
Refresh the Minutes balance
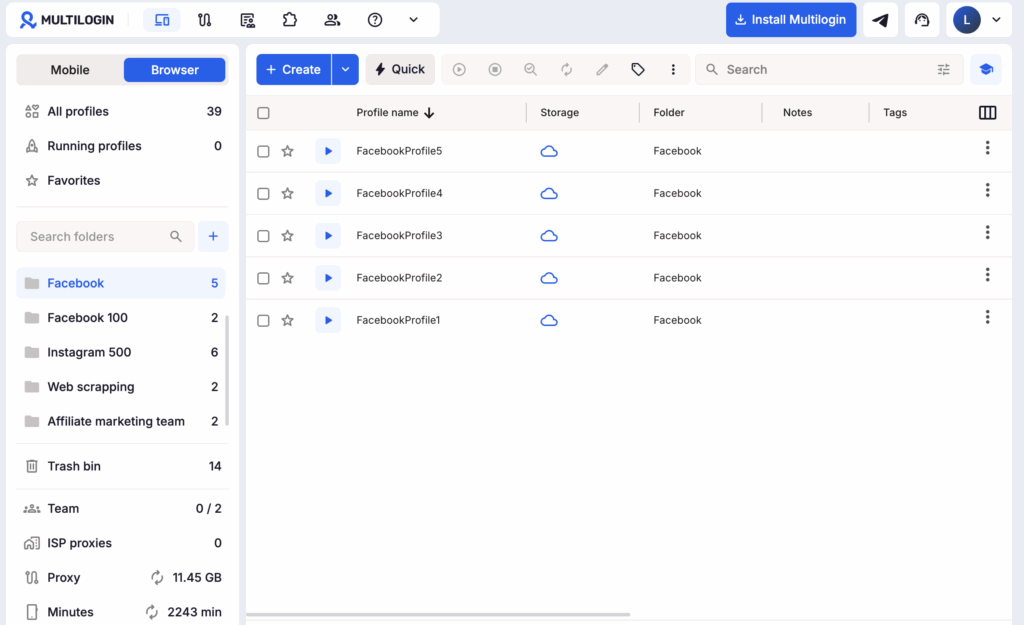[x=152, y=612]
